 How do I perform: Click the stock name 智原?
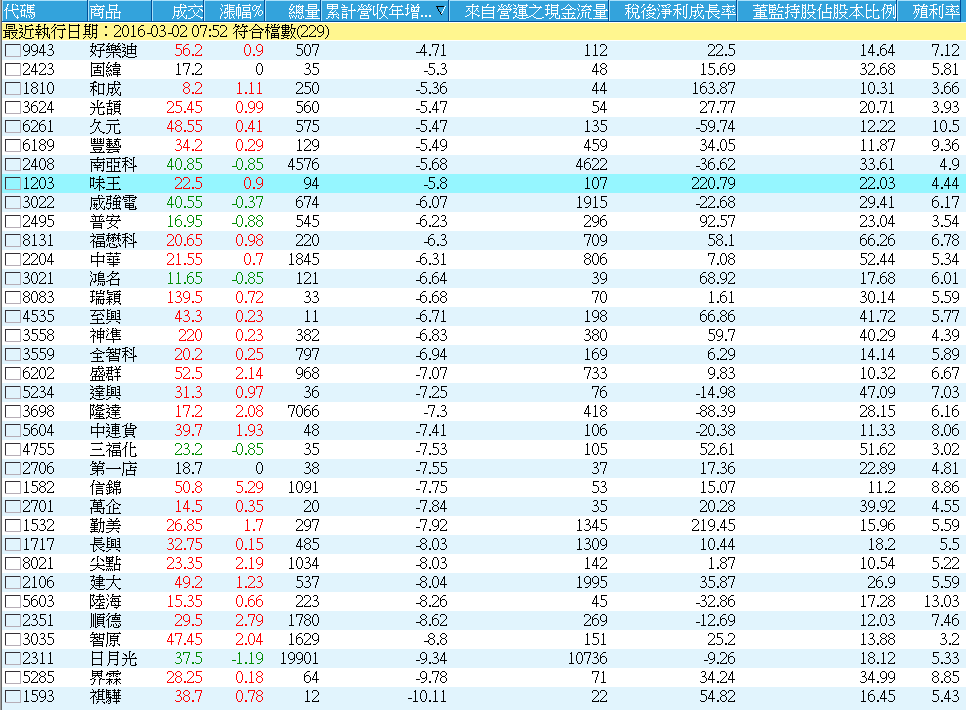(105, 640)
